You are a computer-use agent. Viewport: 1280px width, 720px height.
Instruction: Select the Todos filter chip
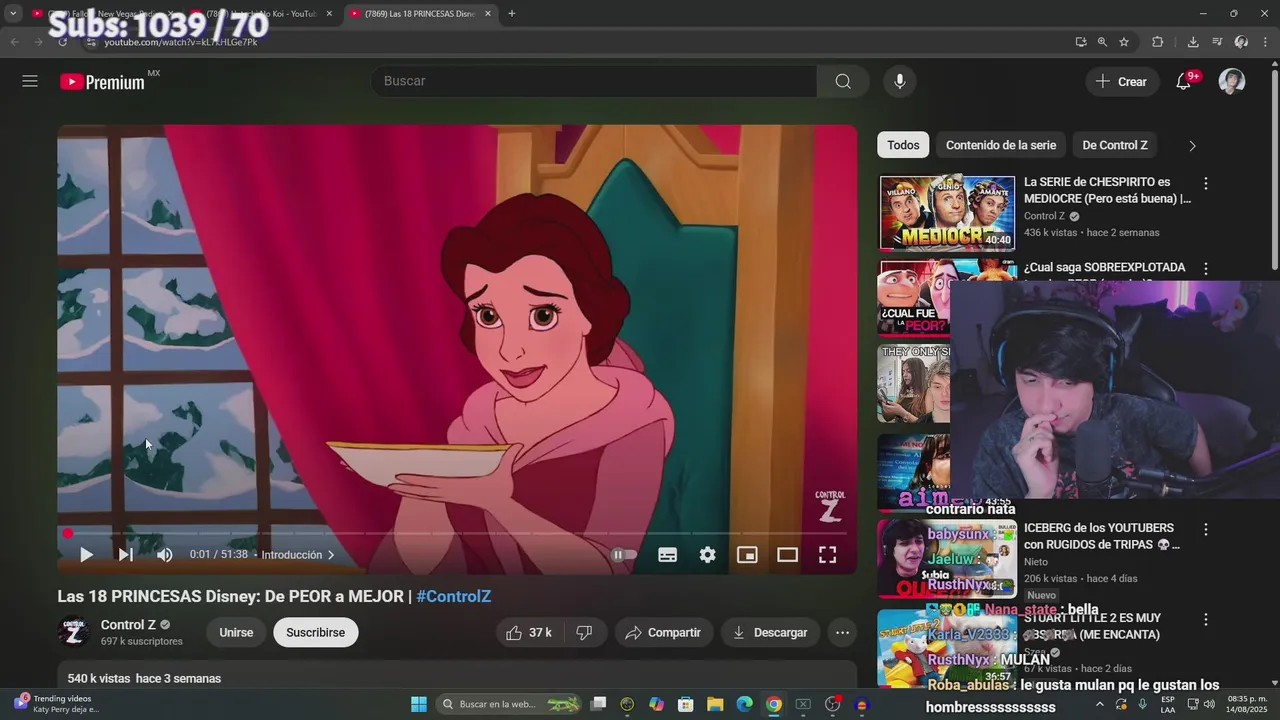tap(903, 145)
